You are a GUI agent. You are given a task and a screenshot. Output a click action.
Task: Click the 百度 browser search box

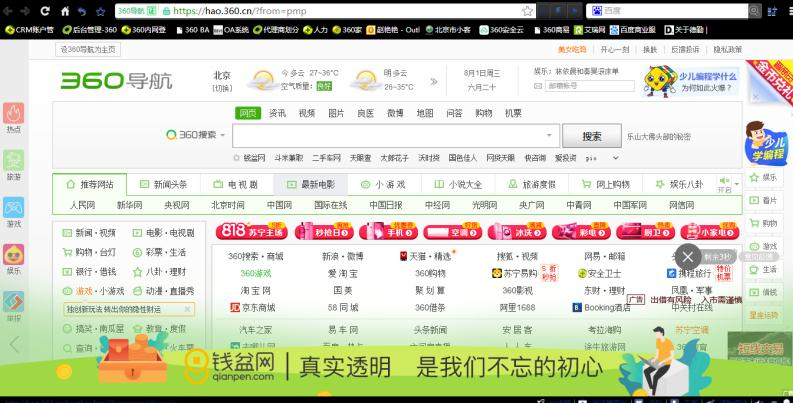pyautogui.click(x=669, y=11)
